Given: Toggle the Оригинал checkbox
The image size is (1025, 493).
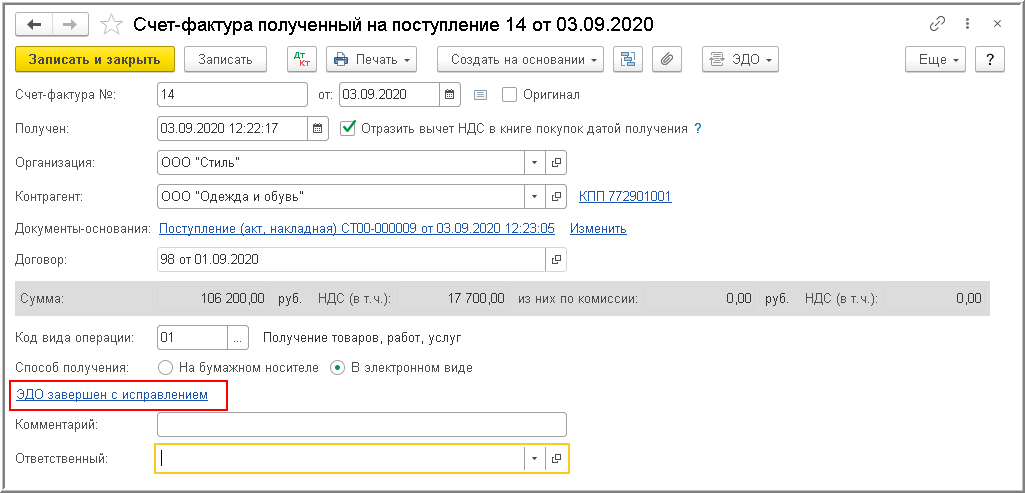Looking at the screenshot, I should [509, 95].
